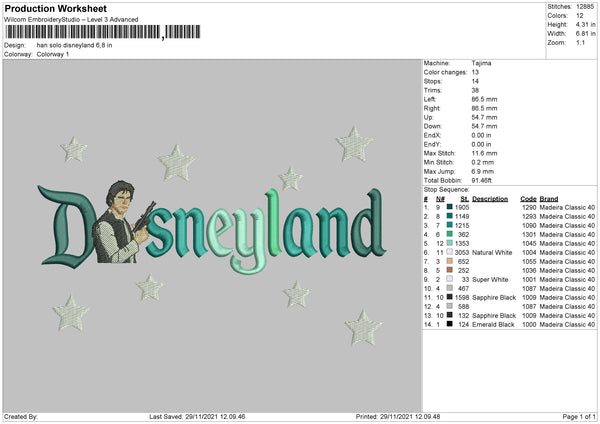Click the design barcode

(x=103, y=32)
